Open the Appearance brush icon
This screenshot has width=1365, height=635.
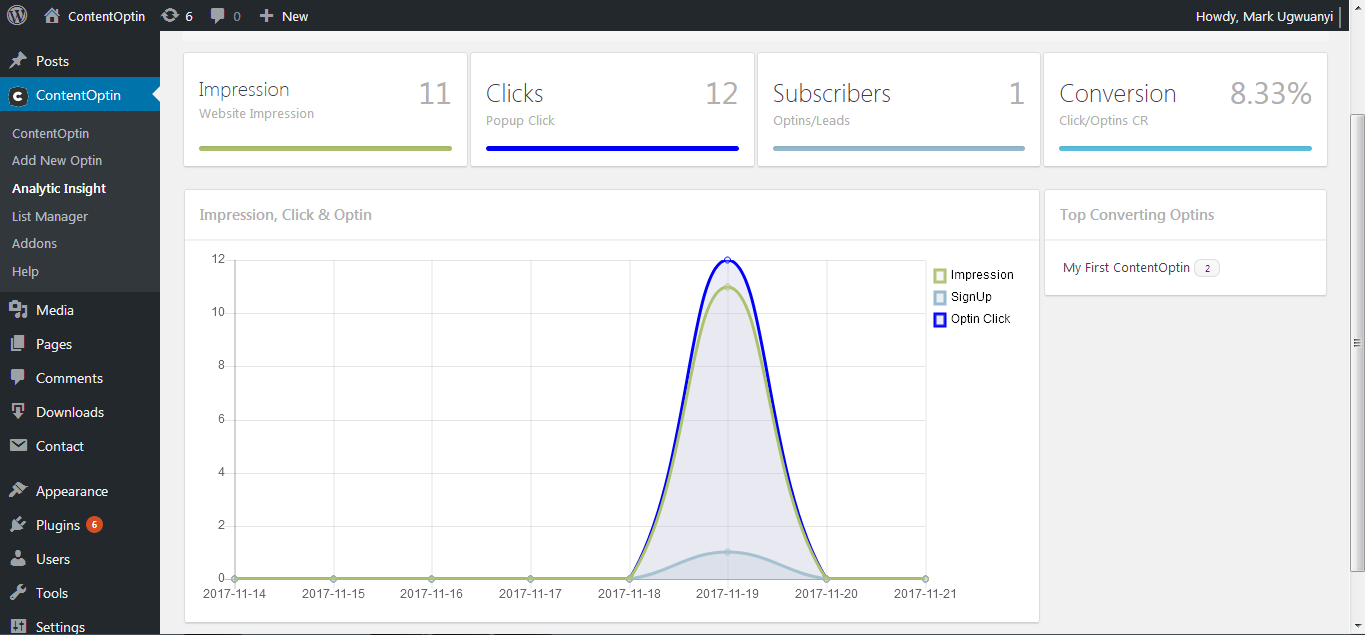(x=18, y=491)
